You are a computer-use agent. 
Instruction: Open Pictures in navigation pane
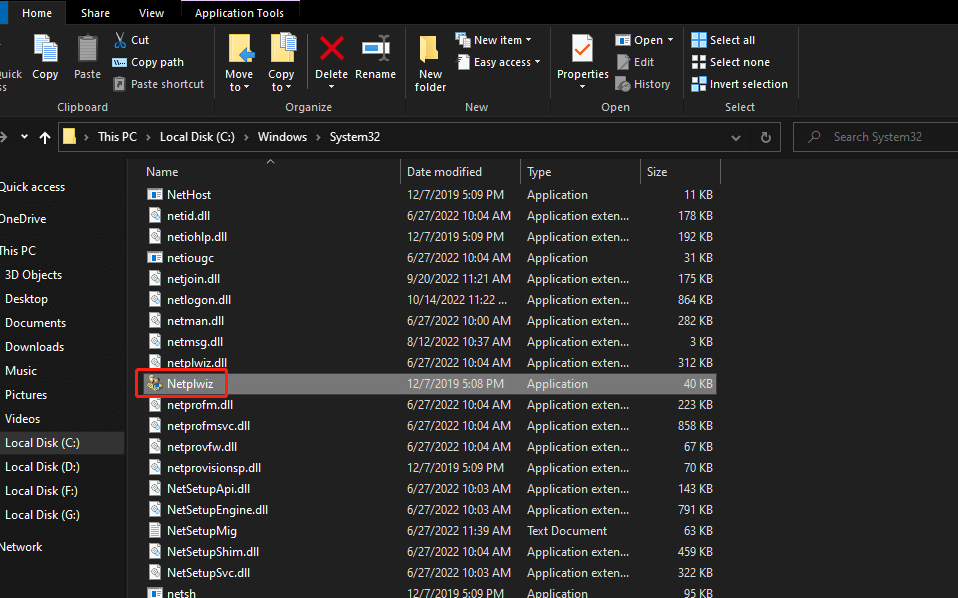pyautogui.click(x=26, y=395)
